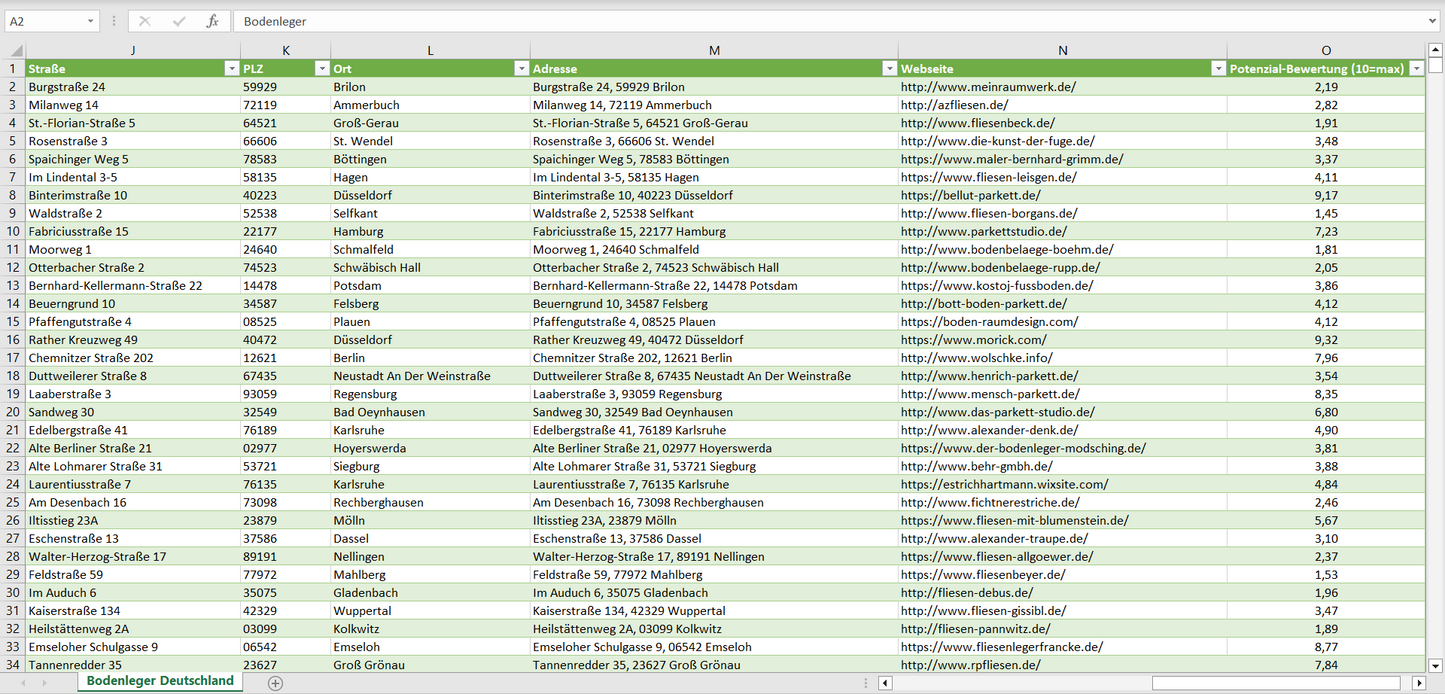Expand the formula bar with chevron
The image size is (1445, 694).
click(x=1433, y=21)
